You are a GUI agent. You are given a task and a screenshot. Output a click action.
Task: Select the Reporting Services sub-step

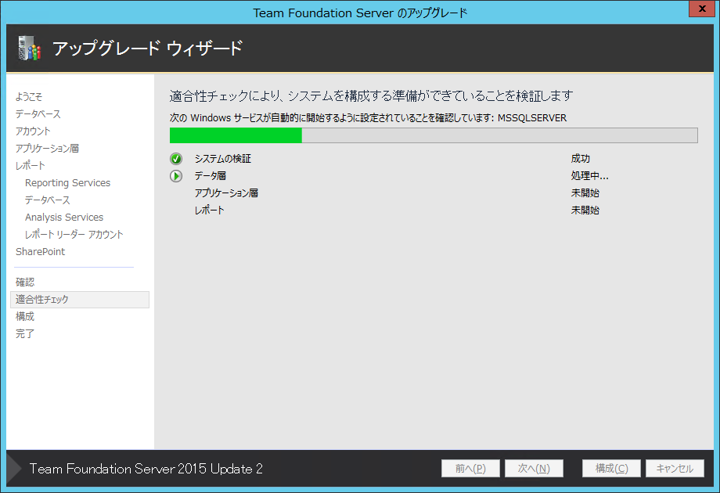[68, 183]
